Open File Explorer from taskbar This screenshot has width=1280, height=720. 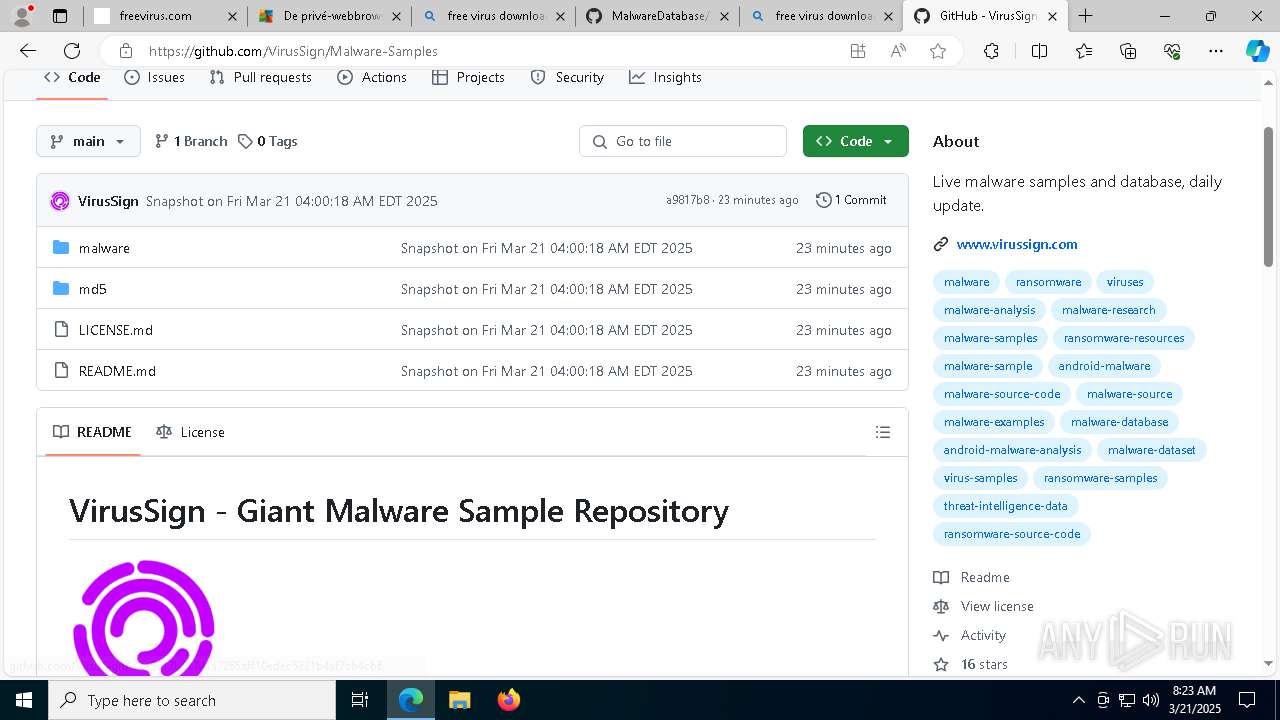pyautogui.click(x=459, y=700)
